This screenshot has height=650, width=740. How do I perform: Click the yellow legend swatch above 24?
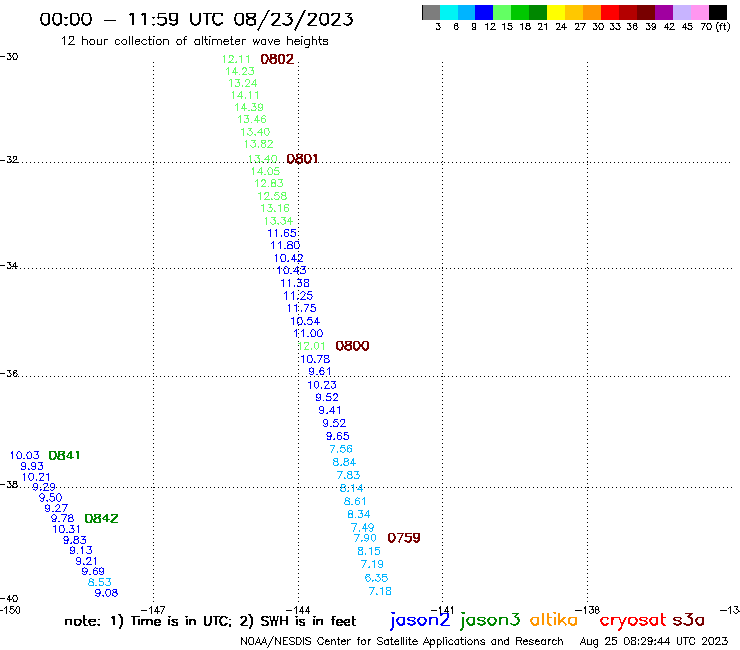click(556, 12)
